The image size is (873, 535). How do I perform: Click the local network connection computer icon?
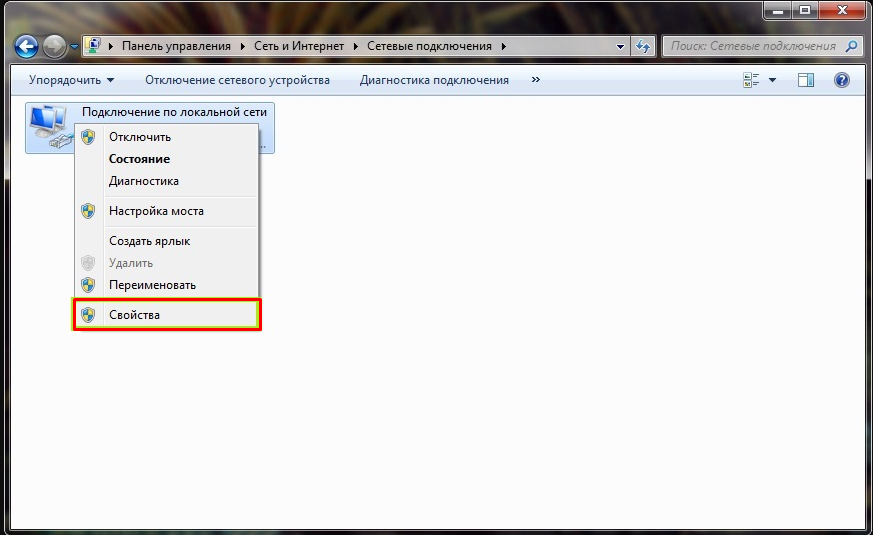point(47,126)
